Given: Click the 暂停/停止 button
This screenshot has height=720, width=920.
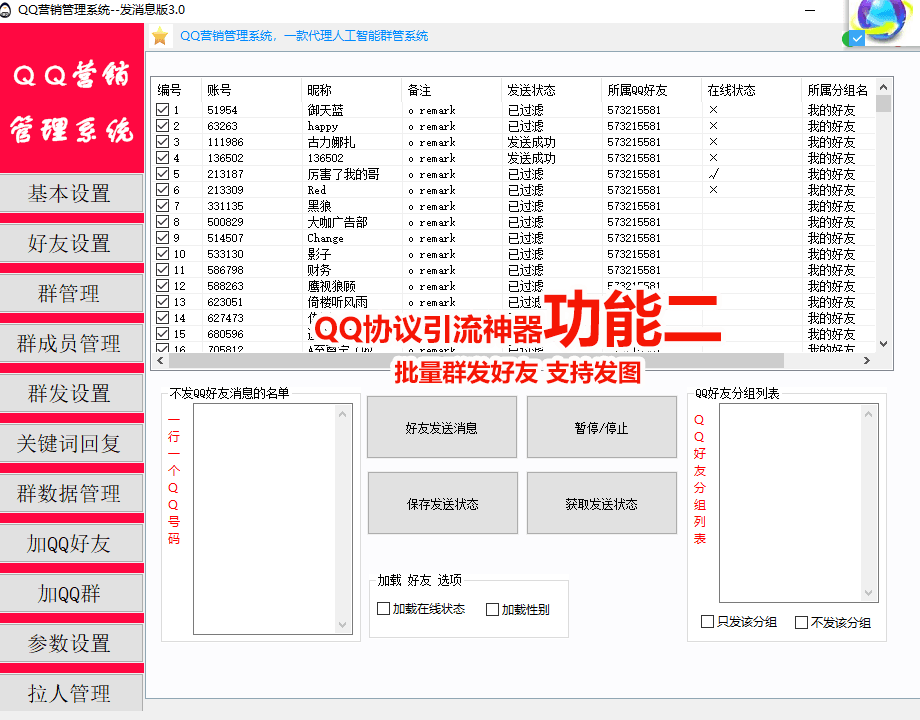Looking at the screenshot, I should coord(601,427).
